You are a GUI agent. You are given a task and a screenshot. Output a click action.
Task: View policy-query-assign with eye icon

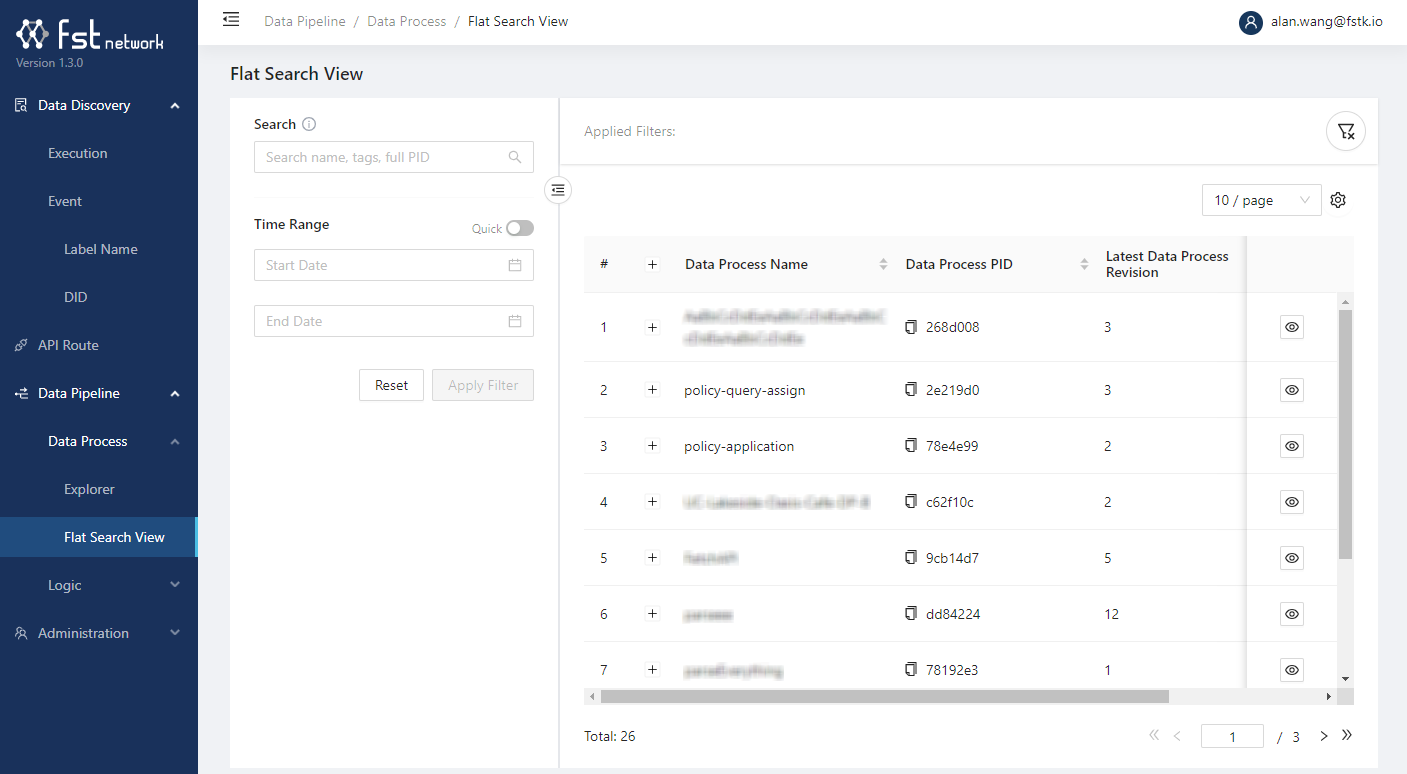pyautogui.click(x=1292, y=390)
